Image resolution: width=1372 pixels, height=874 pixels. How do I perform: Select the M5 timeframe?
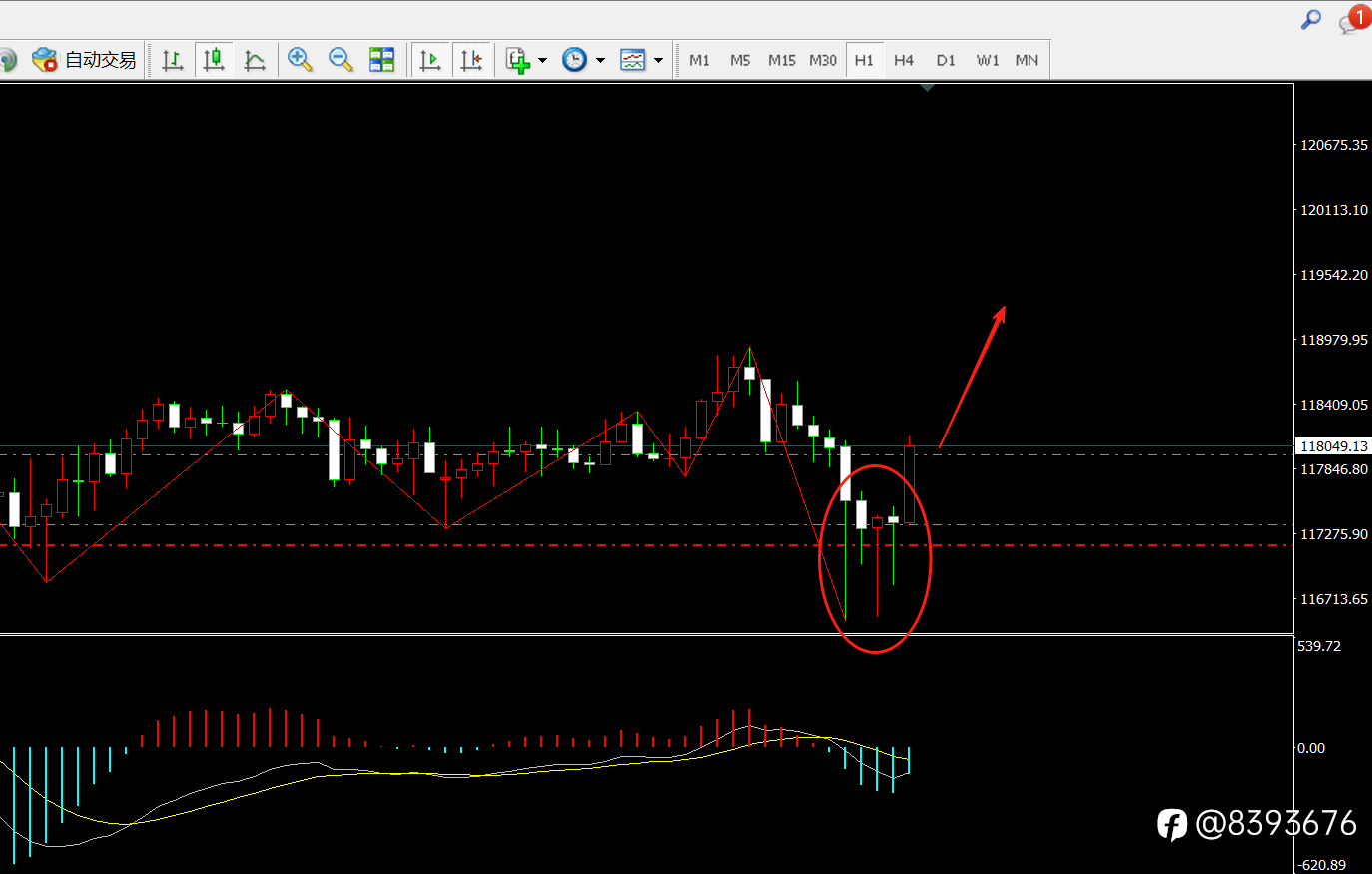tap(740, 60)
